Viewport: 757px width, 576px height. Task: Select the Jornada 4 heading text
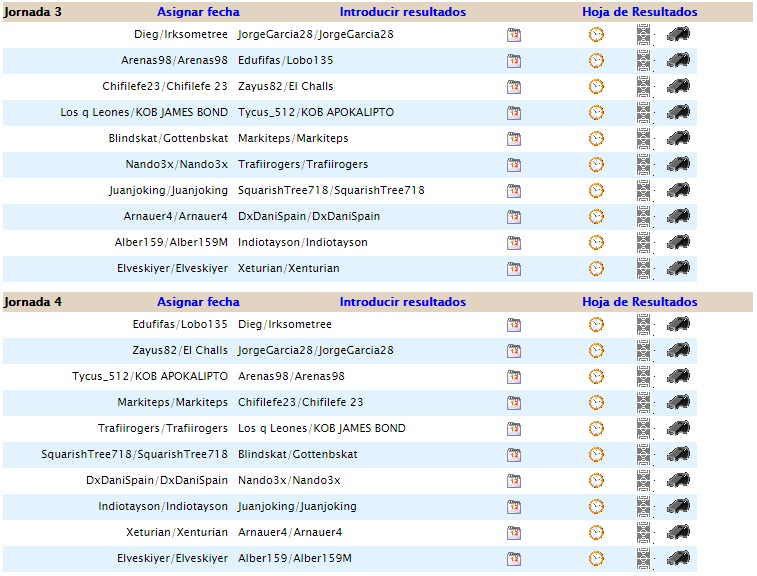pyautogui.click(x=32, y=302)
